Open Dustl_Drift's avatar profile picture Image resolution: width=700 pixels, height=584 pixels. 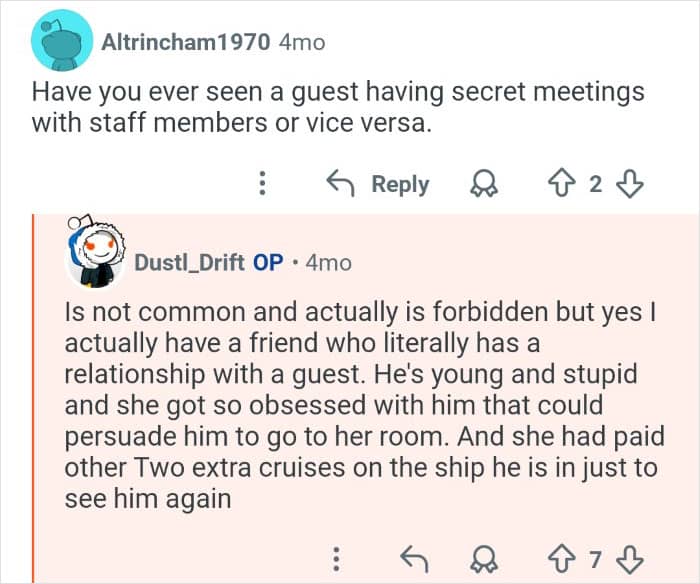(x=94, y=257)
